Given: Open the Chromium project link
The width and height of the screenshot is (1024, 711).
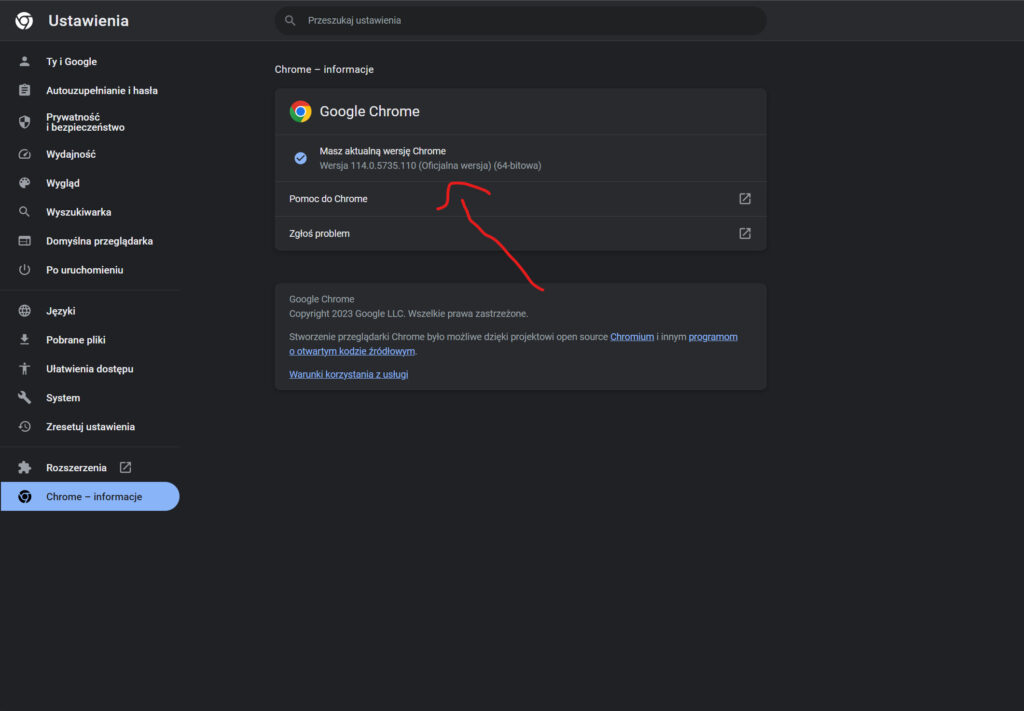Looking at the screenshot, I should point(632,337).
